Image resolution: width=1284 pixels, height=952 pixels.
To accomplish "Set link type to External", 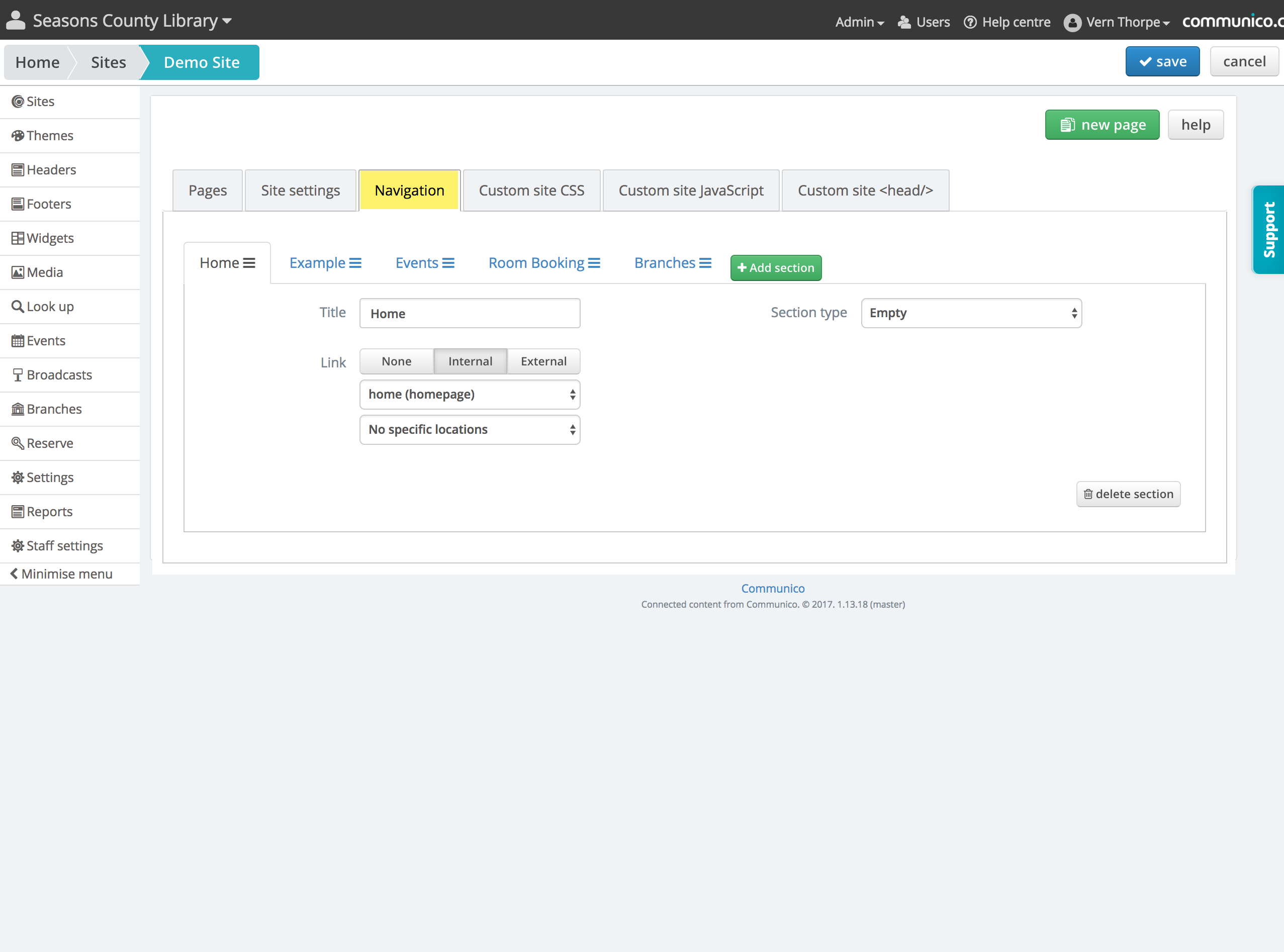I will coord(543,361).
